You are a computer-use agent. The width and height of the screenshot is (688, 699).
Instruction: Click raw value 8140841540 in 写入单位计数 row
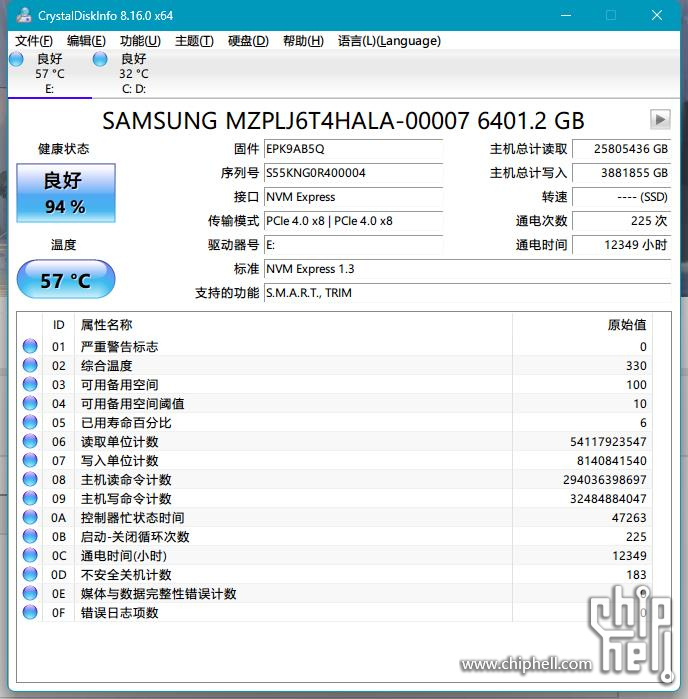(611, 461)
